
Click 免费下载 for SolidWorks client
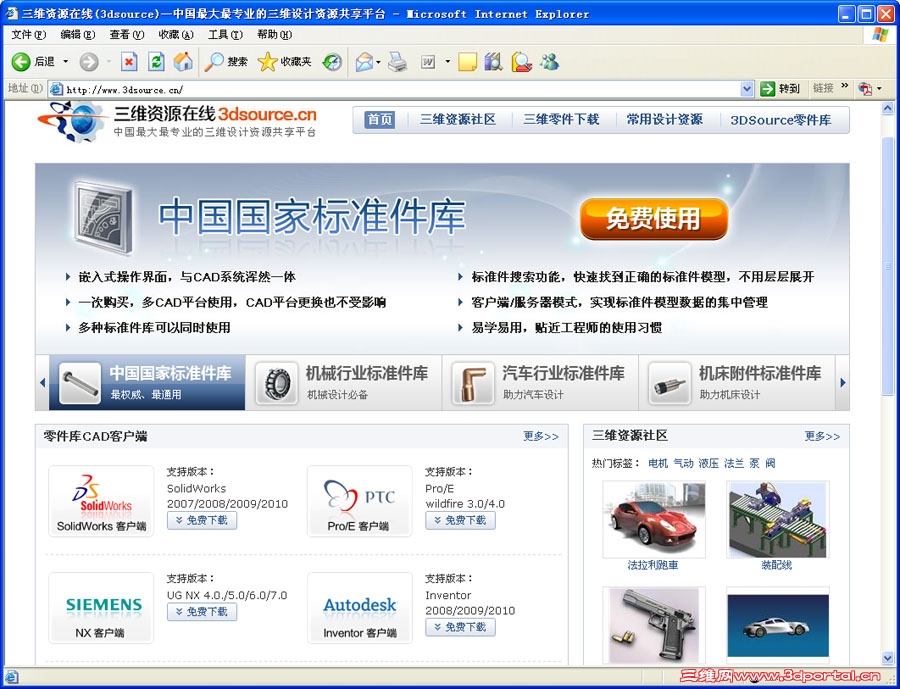click(202, 520)
